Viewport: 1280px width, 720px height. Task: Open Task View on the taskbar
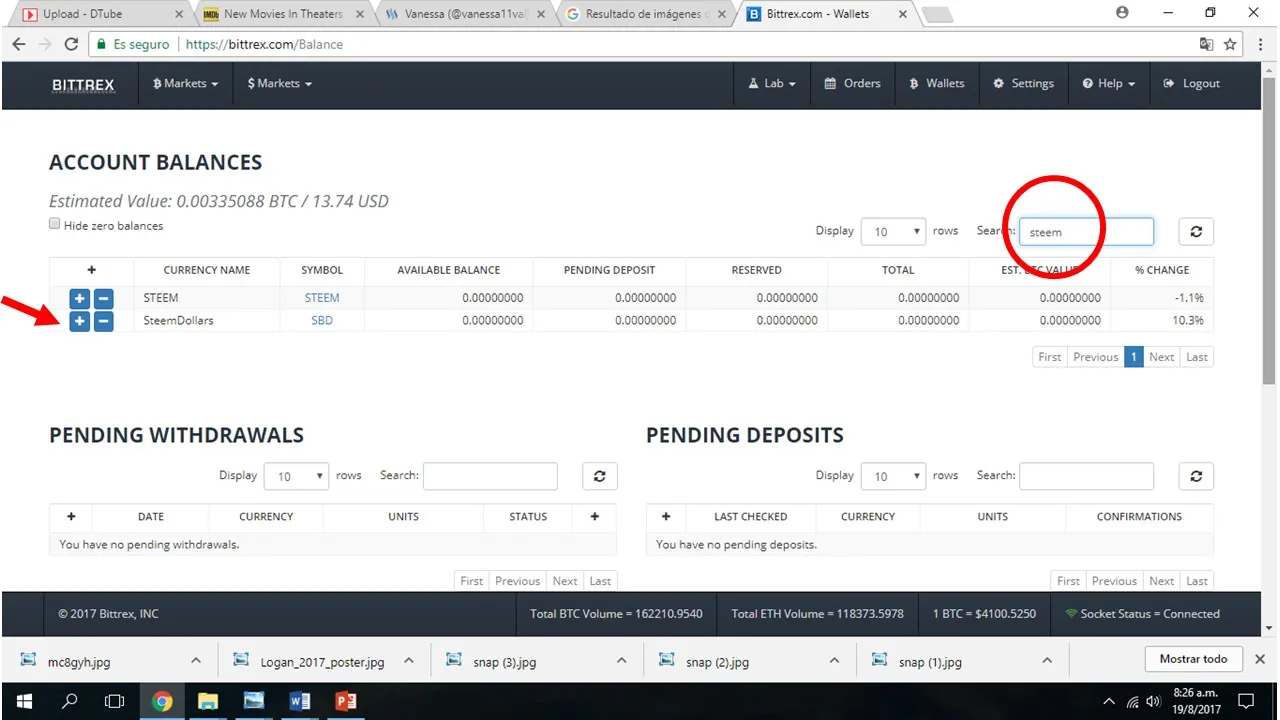[116, 701]
